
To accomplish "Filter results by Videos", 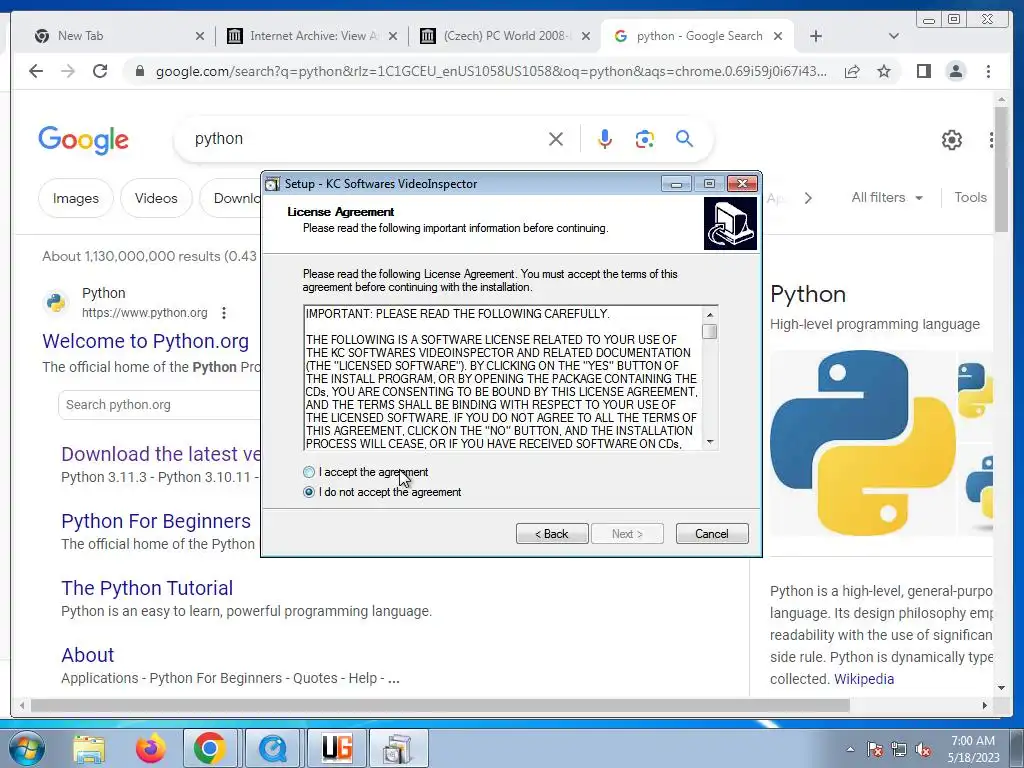I will coord(156,198).
